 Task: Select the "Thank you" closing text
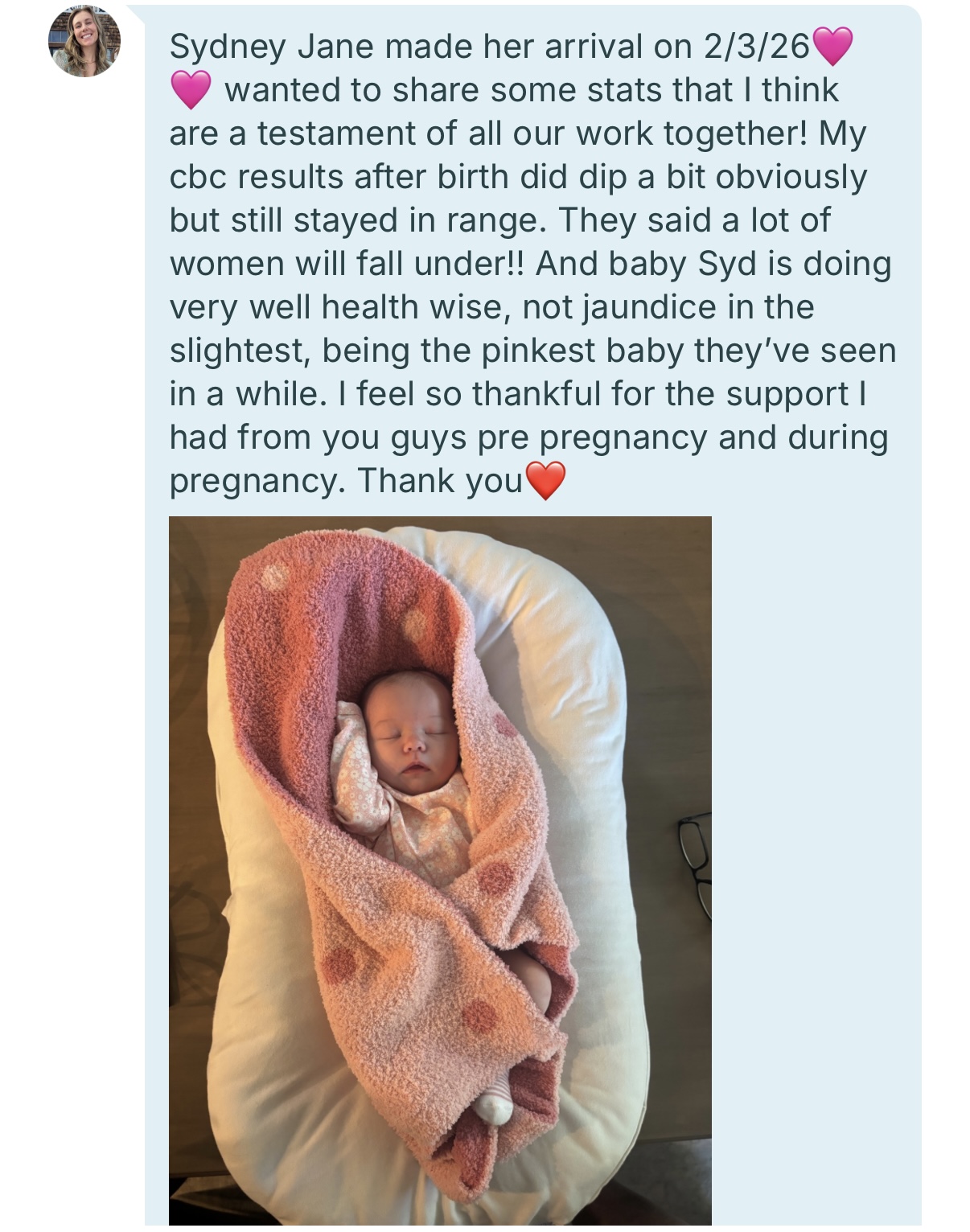(440, 482)
